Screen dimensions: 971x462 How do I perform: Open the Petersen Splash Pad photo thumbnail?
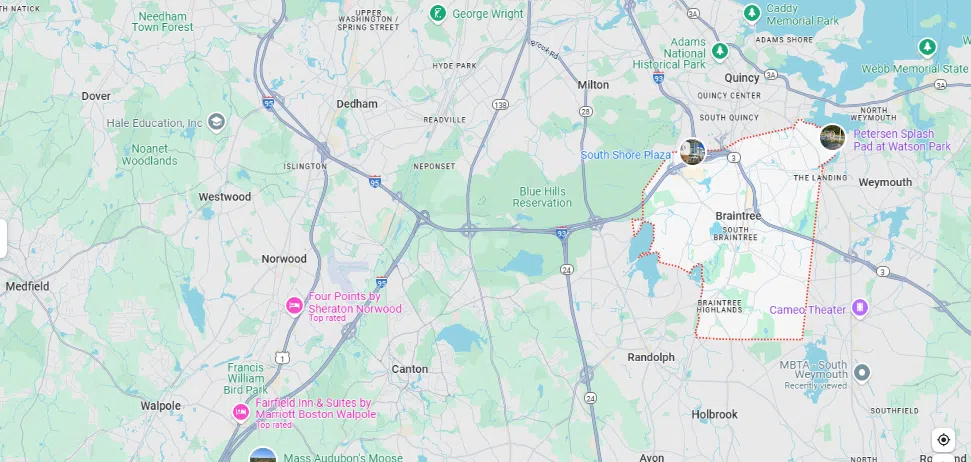(832, 137)
